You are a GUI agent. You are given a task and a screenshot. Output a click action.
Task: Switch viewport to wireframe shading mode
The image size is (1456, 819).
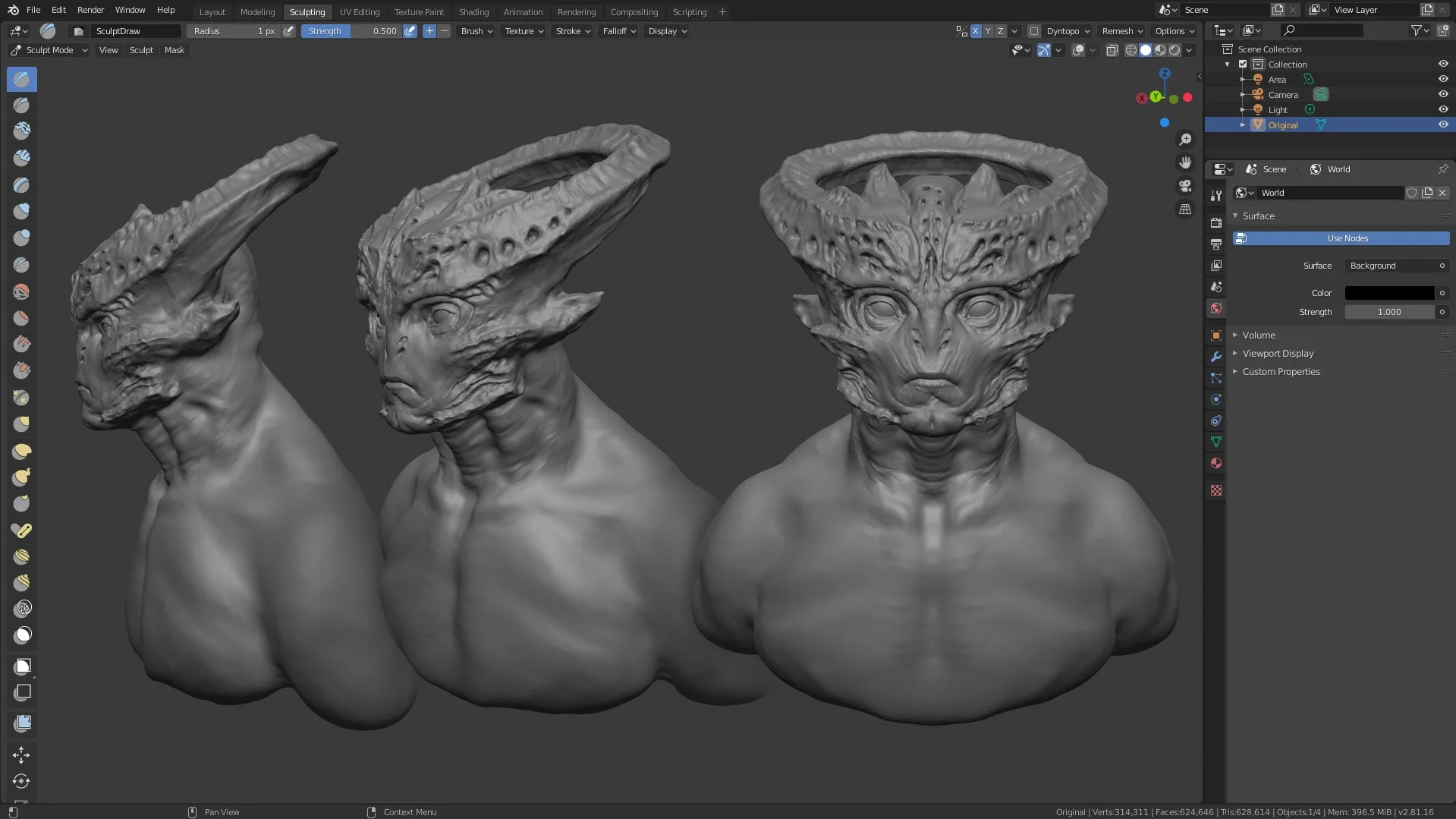pyautogui.click(x=1131, y=50)
